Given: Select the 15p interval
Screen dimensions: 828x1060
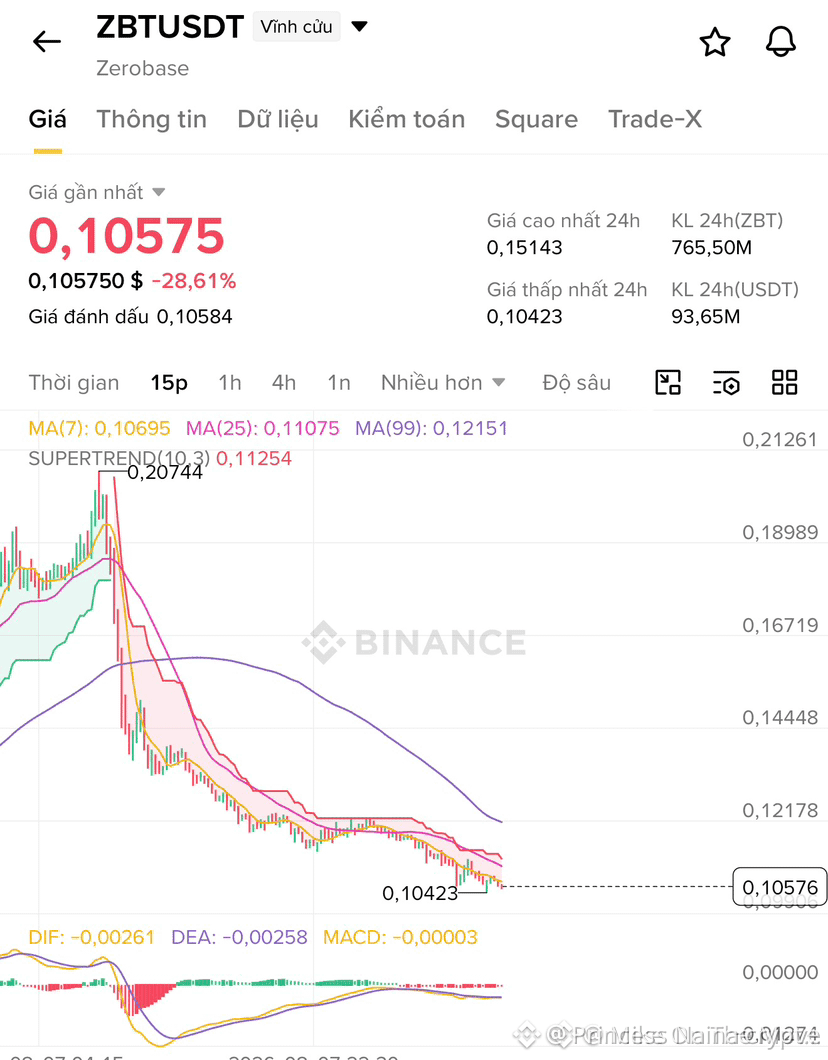Looking at the screenshot, I should (169, 383).
